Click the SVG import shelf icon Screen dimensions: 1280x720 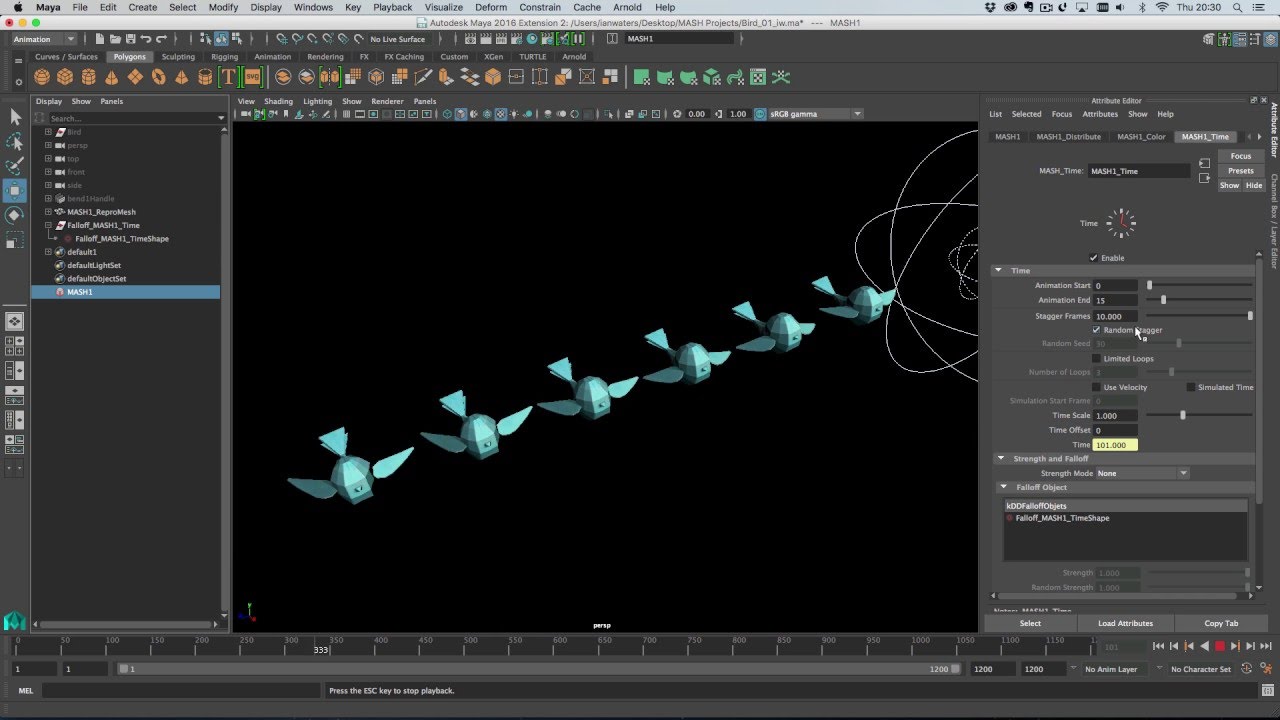point(252,77)
